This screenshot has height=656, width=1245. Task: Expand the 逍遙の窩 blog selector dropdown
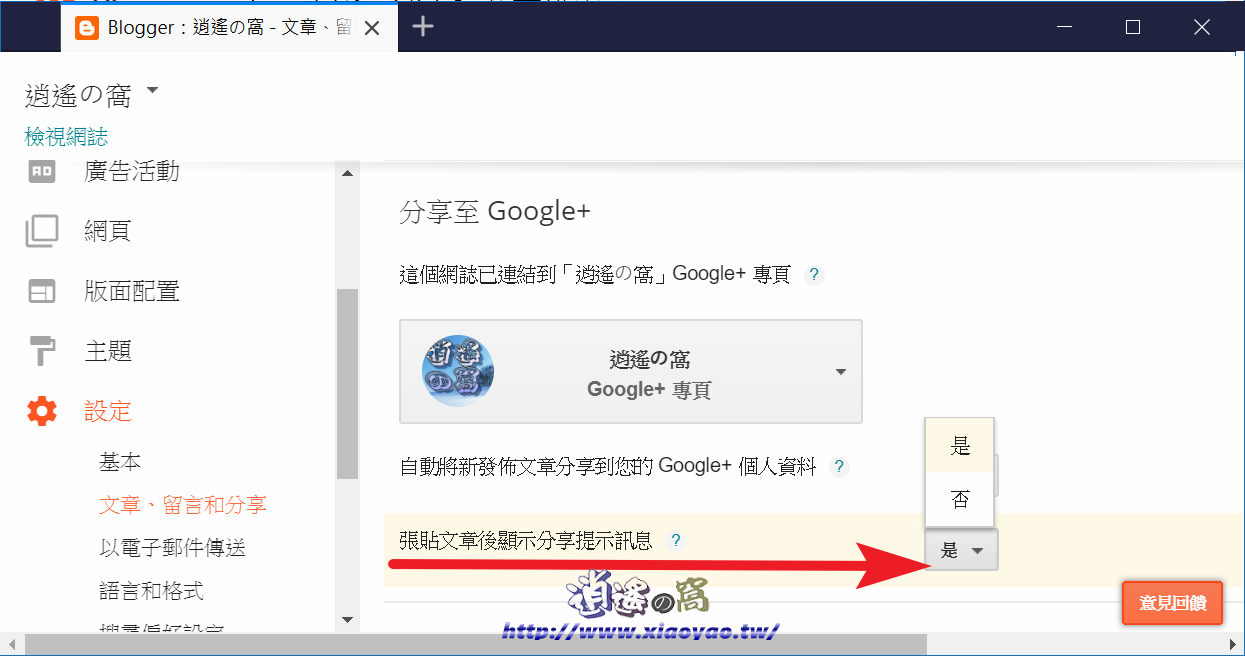pyautogui.click(x=152, y=90)
